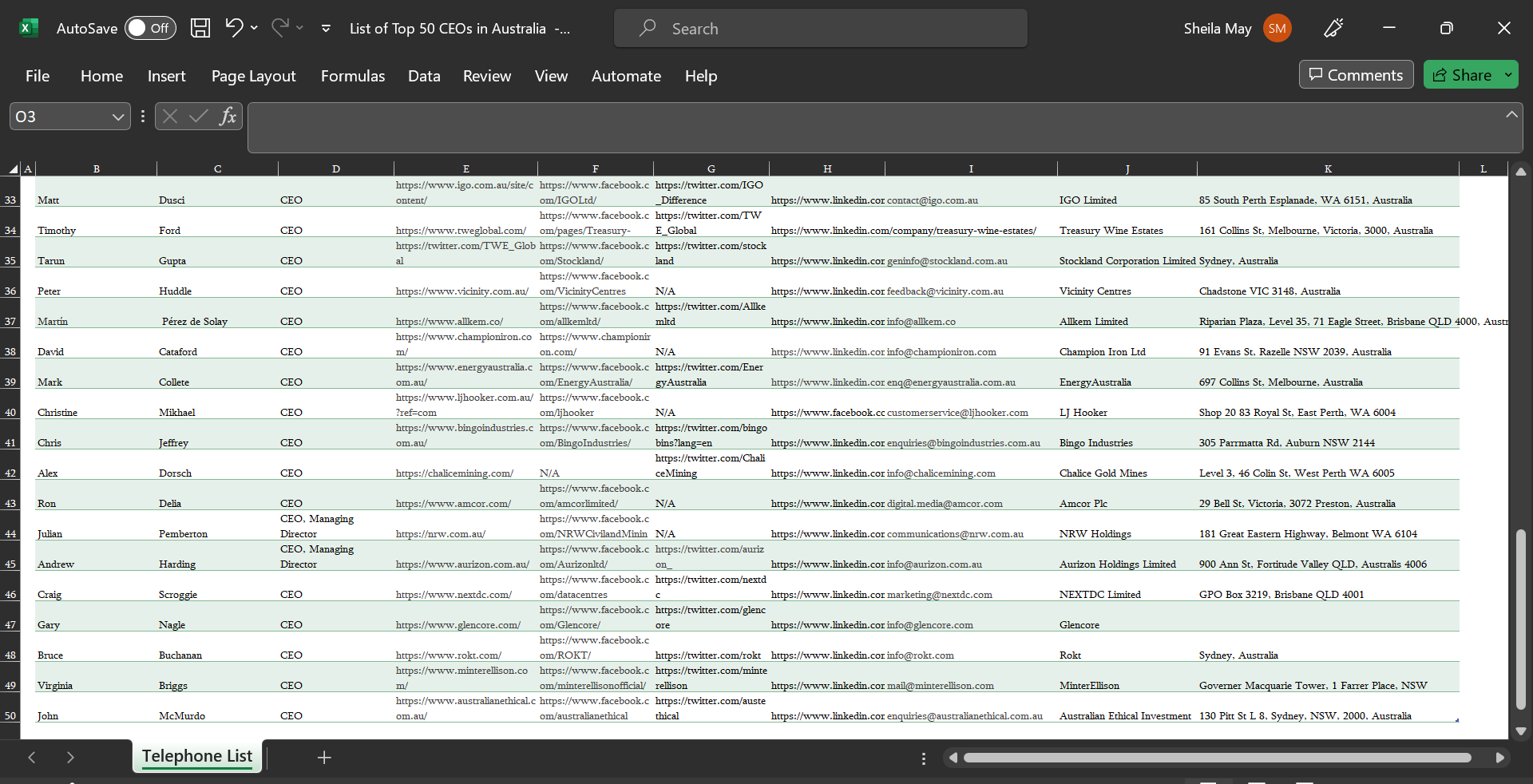1533x784 pixels.
Task: Switch to the View ribbon tab
Action: click(x=551, y=76)
